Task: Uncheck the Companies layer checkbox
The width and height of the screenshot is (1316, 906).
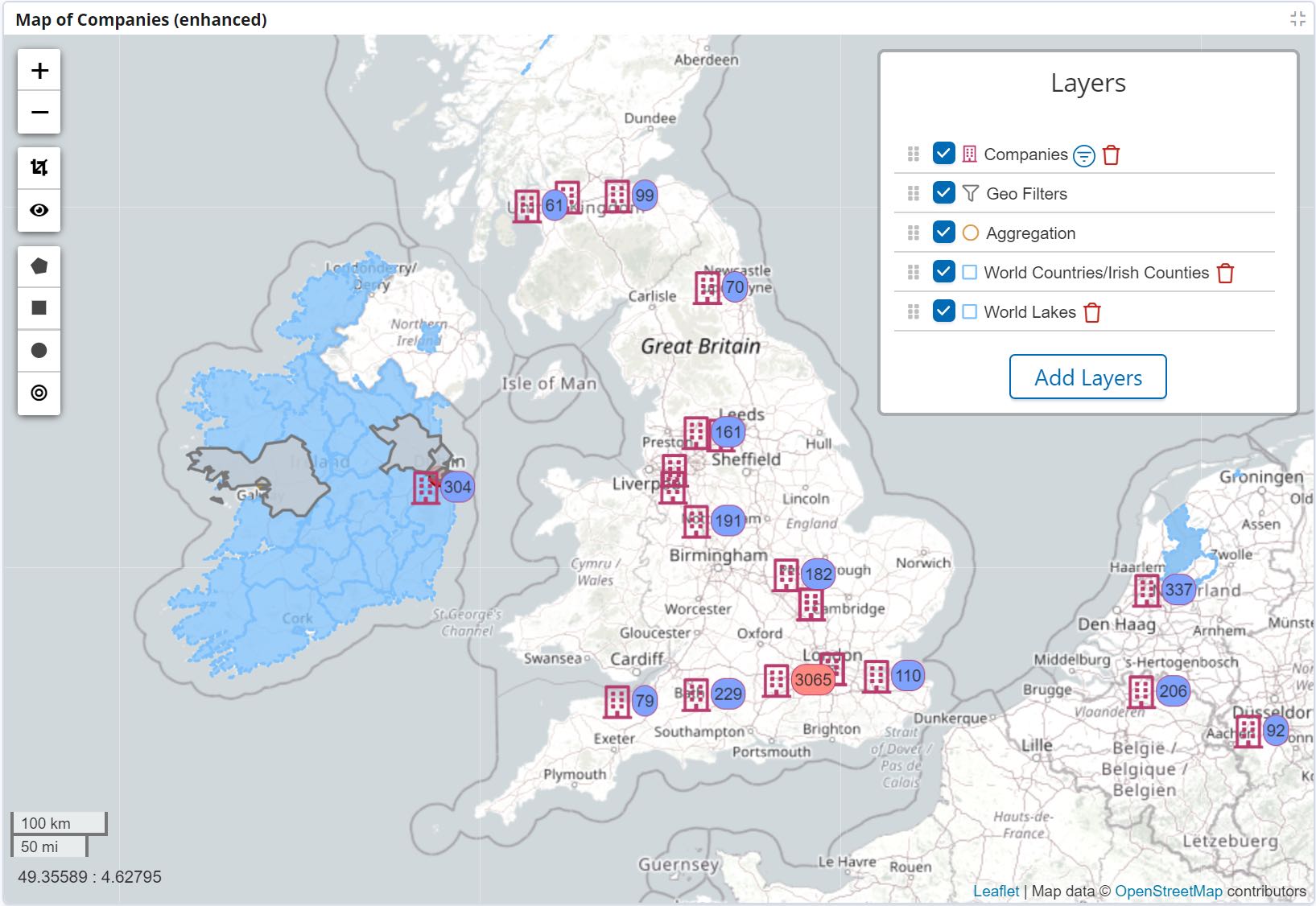Action: point(944,153)
